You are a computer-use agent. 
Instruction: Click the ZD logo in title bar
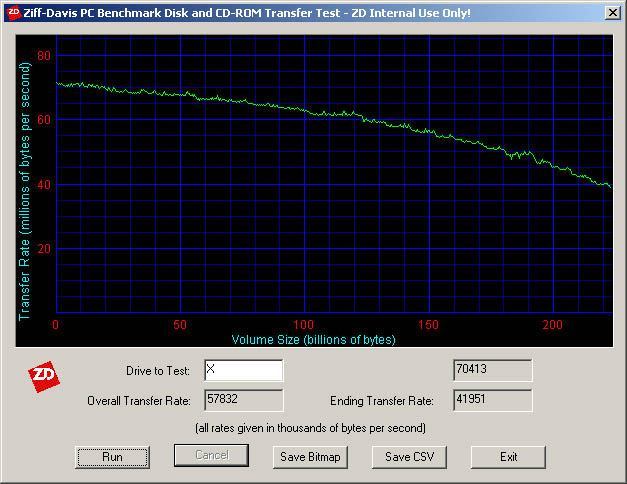(14, 13)
